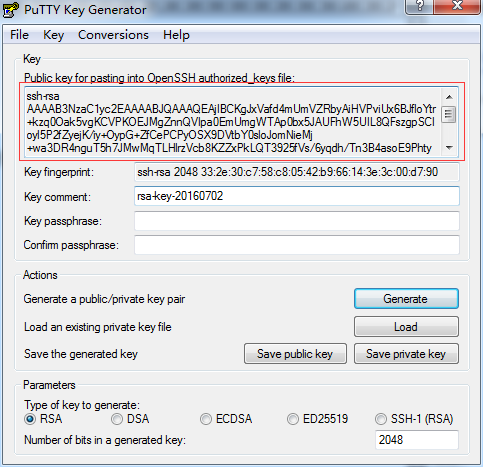The width and height of the screenshot is (483, 467).
Task: Select the SSH-1 (RSA) key type
Action: pyautogui.click(x=381, y=419)
